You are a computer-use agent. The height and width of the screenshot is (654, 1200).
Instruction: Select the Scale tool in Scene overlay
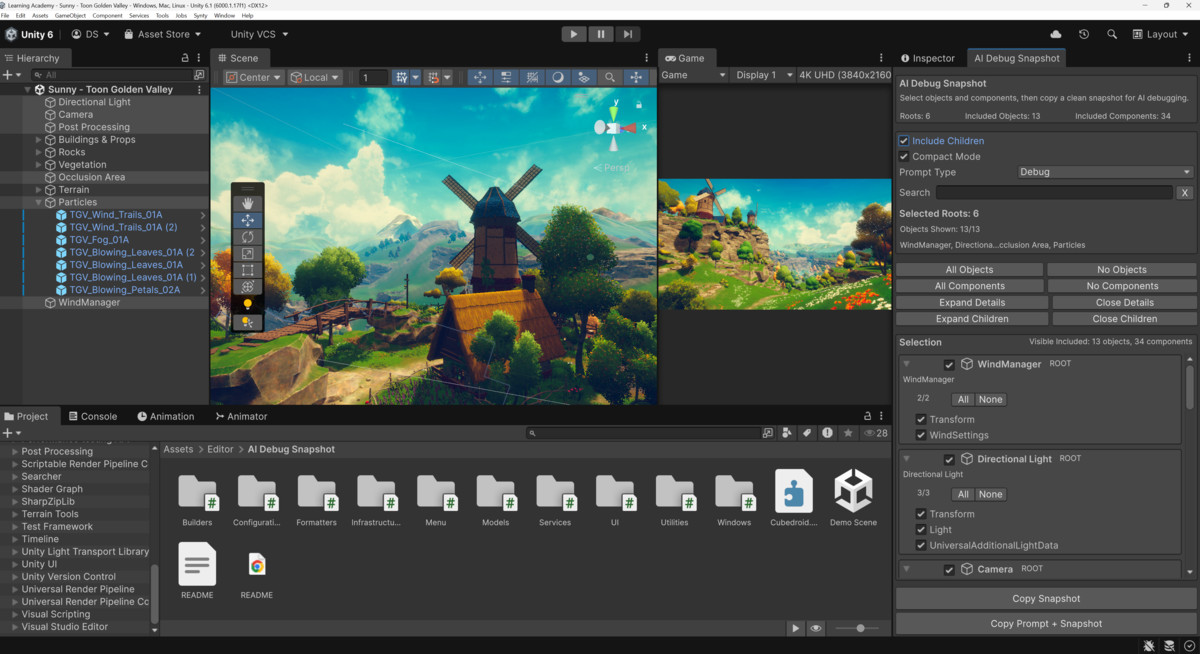click(248, 254)
